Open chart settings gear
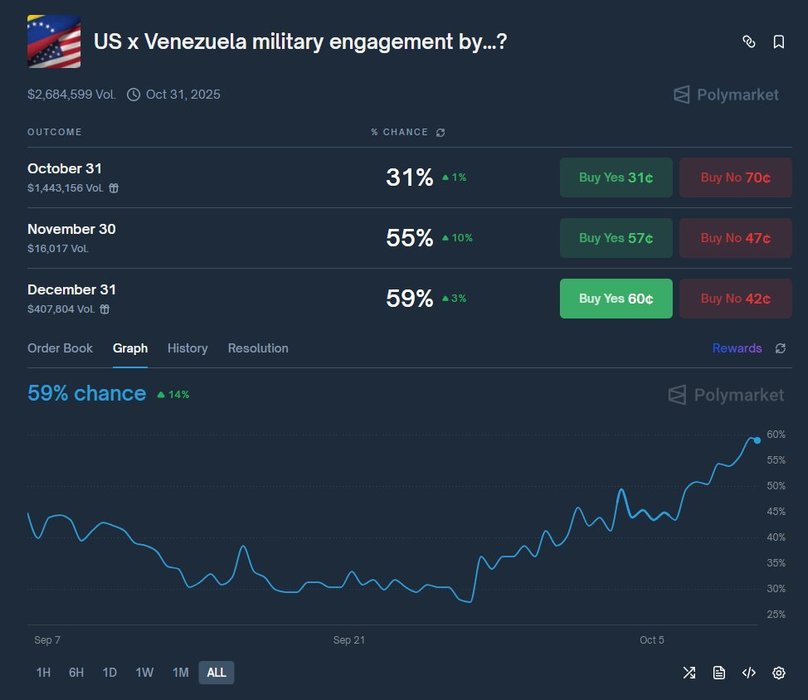 [x=779, y=672]
